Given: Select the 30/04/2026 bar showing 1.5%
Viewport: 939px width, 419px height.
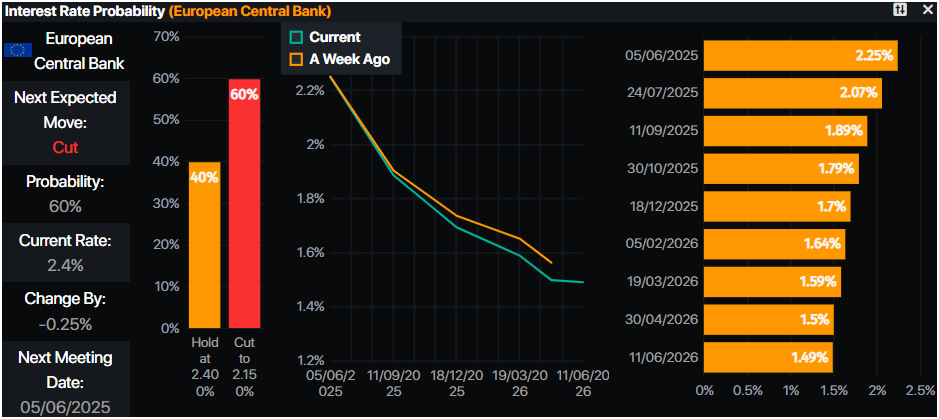Looking at the screenshot, I should (768, 319).
